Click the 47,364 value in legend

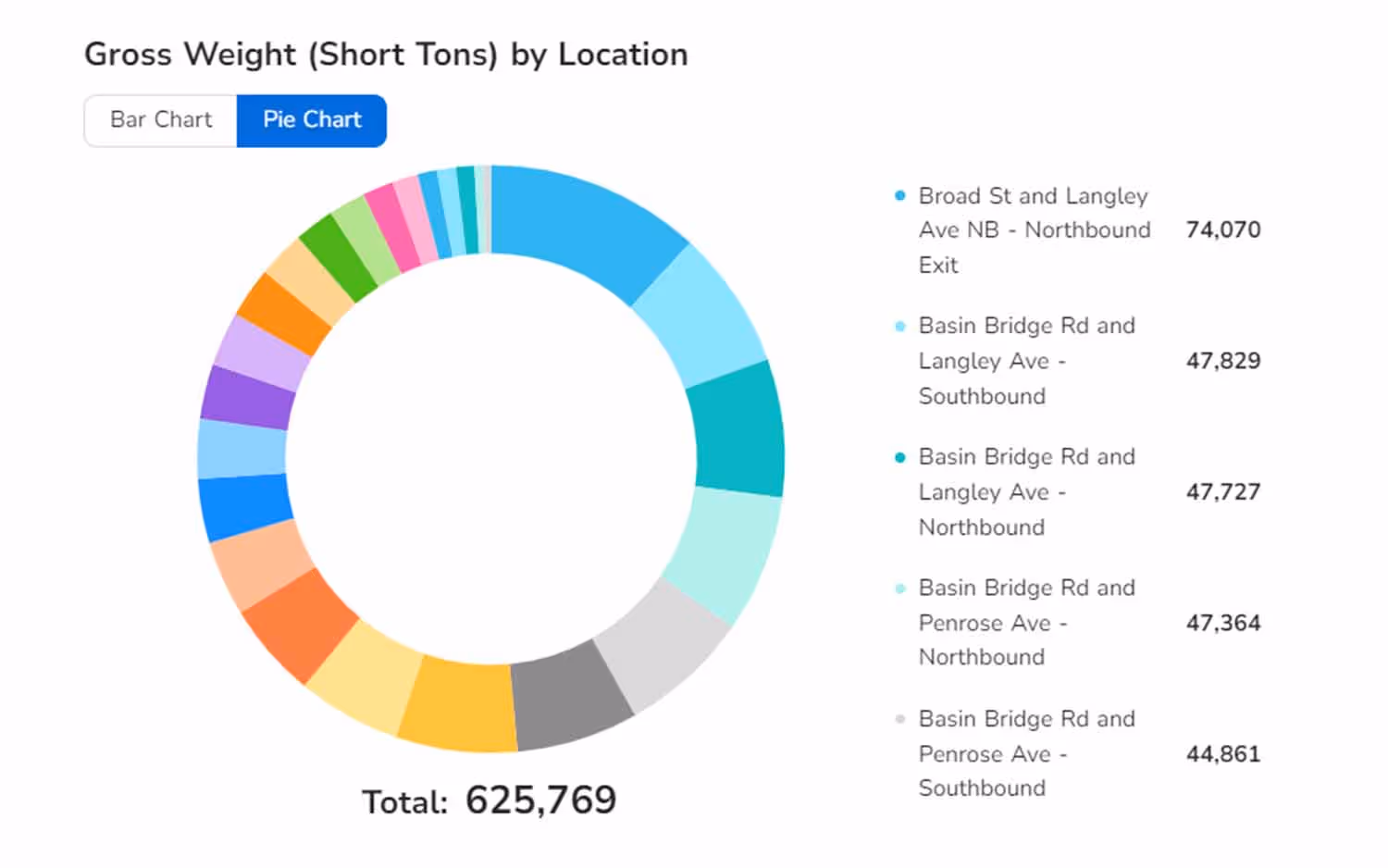point(1223,623)
